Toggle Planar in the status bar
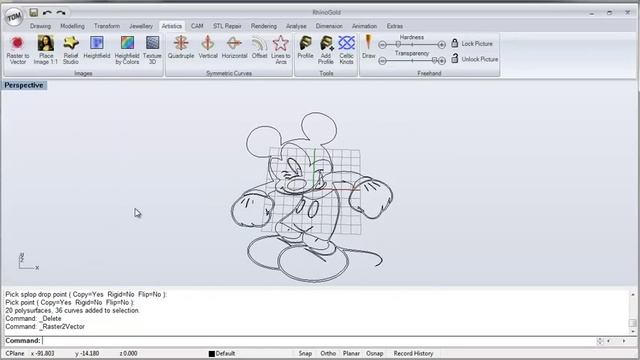The height and width of the screenshot is (360, 640). click(351, 353)
